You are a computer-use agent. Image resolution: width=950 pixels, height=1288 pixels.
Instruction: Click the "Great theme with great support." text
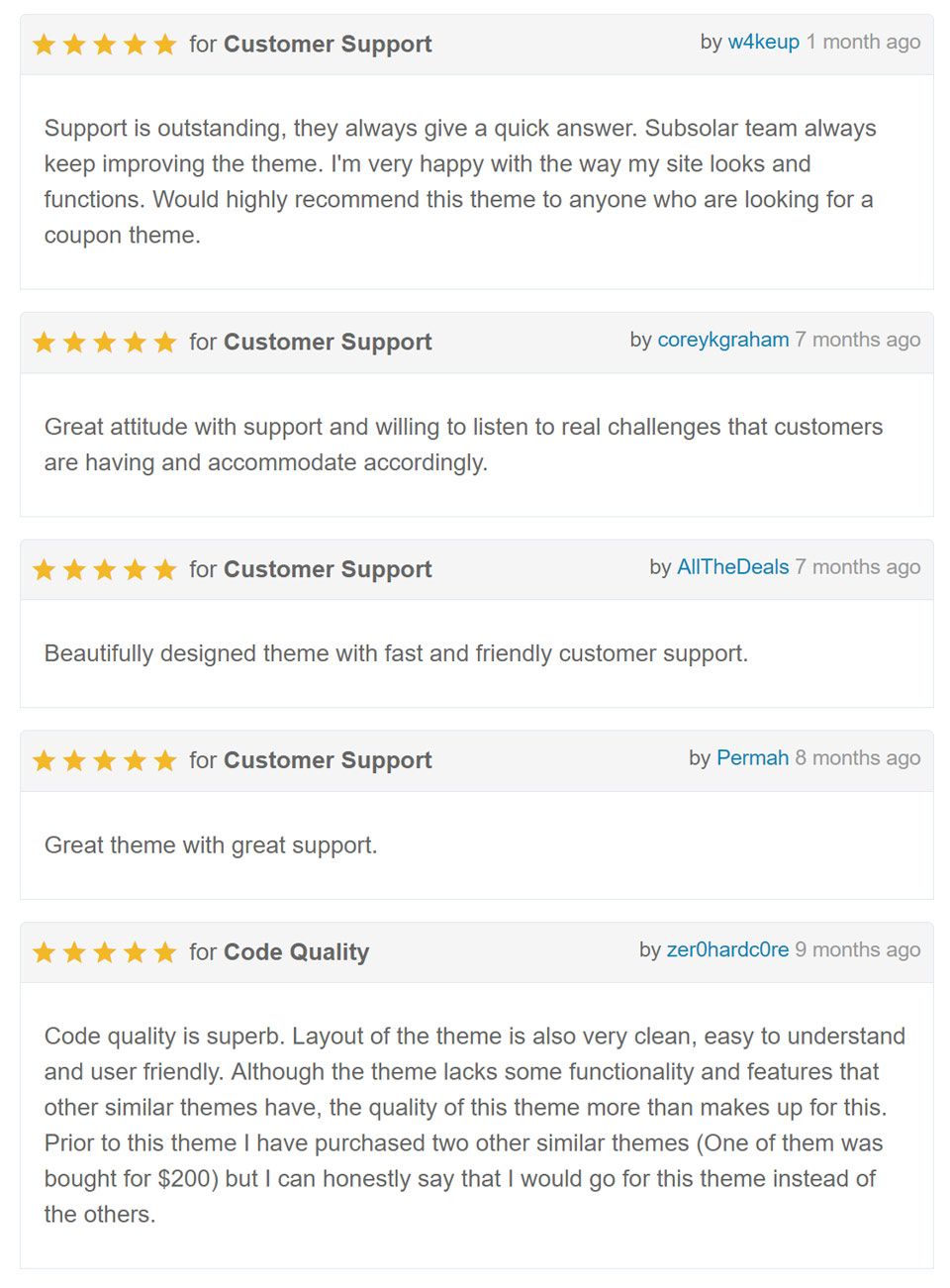tap(211, 845)
